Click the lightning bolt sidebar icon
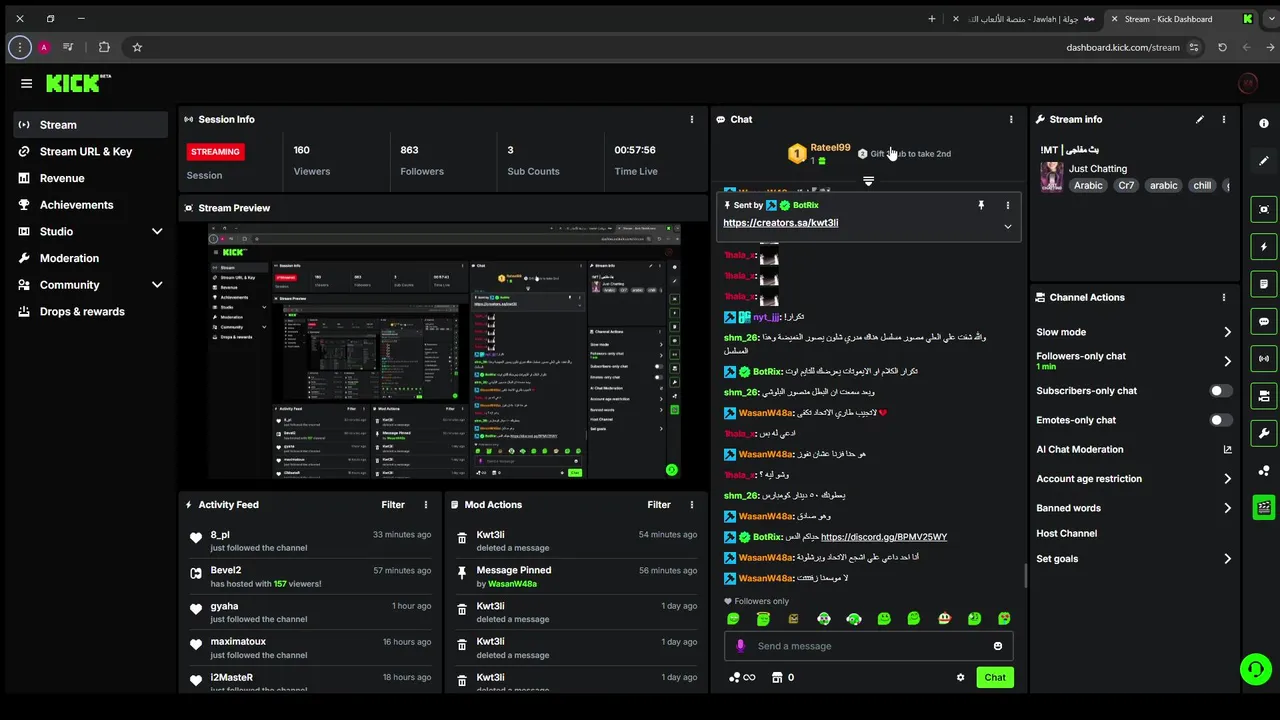The image size is (1280, 720). click(x=1264, y=246)
